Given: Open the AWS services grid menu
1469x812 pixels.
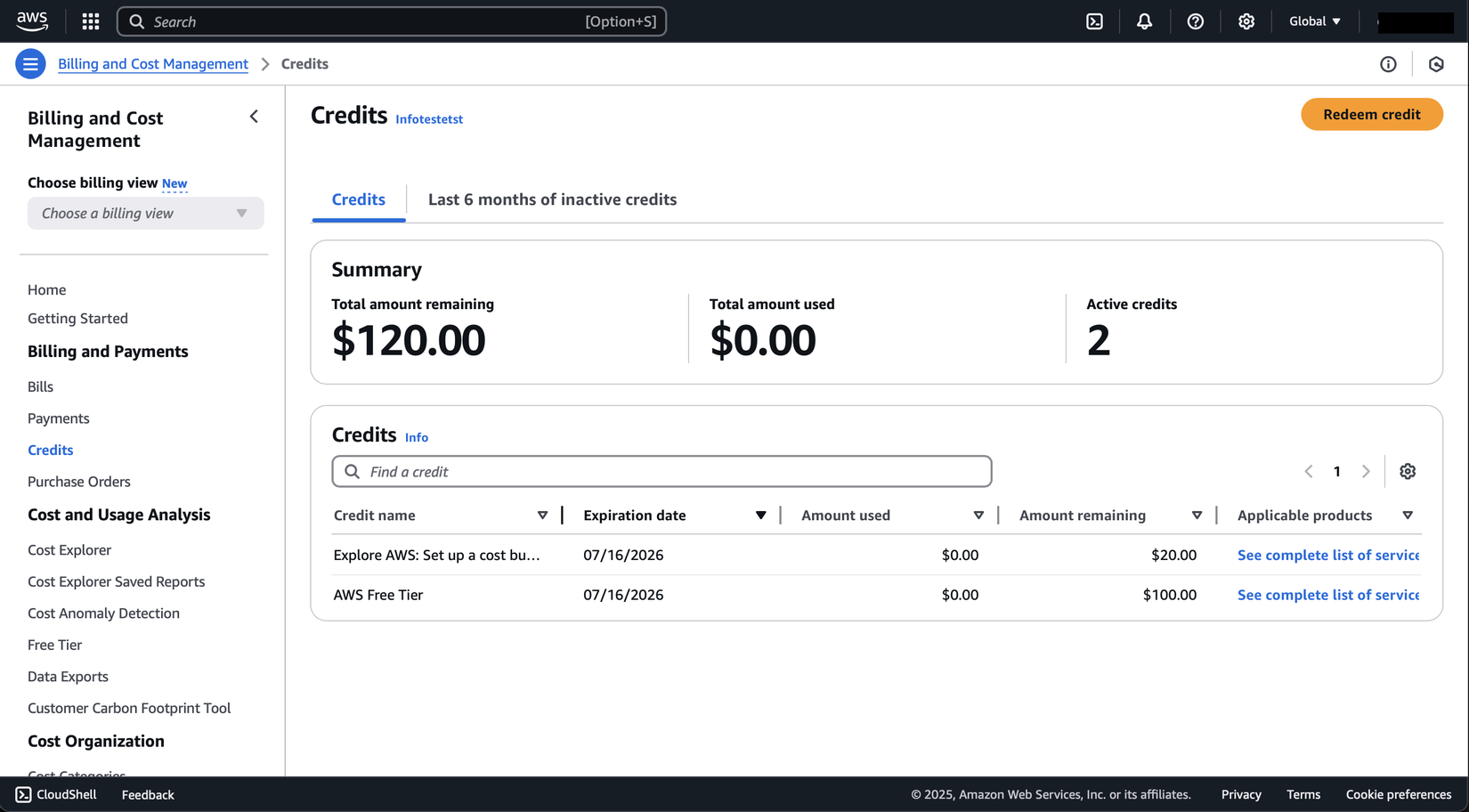Looking at the screenshot, I should point(91,21).
